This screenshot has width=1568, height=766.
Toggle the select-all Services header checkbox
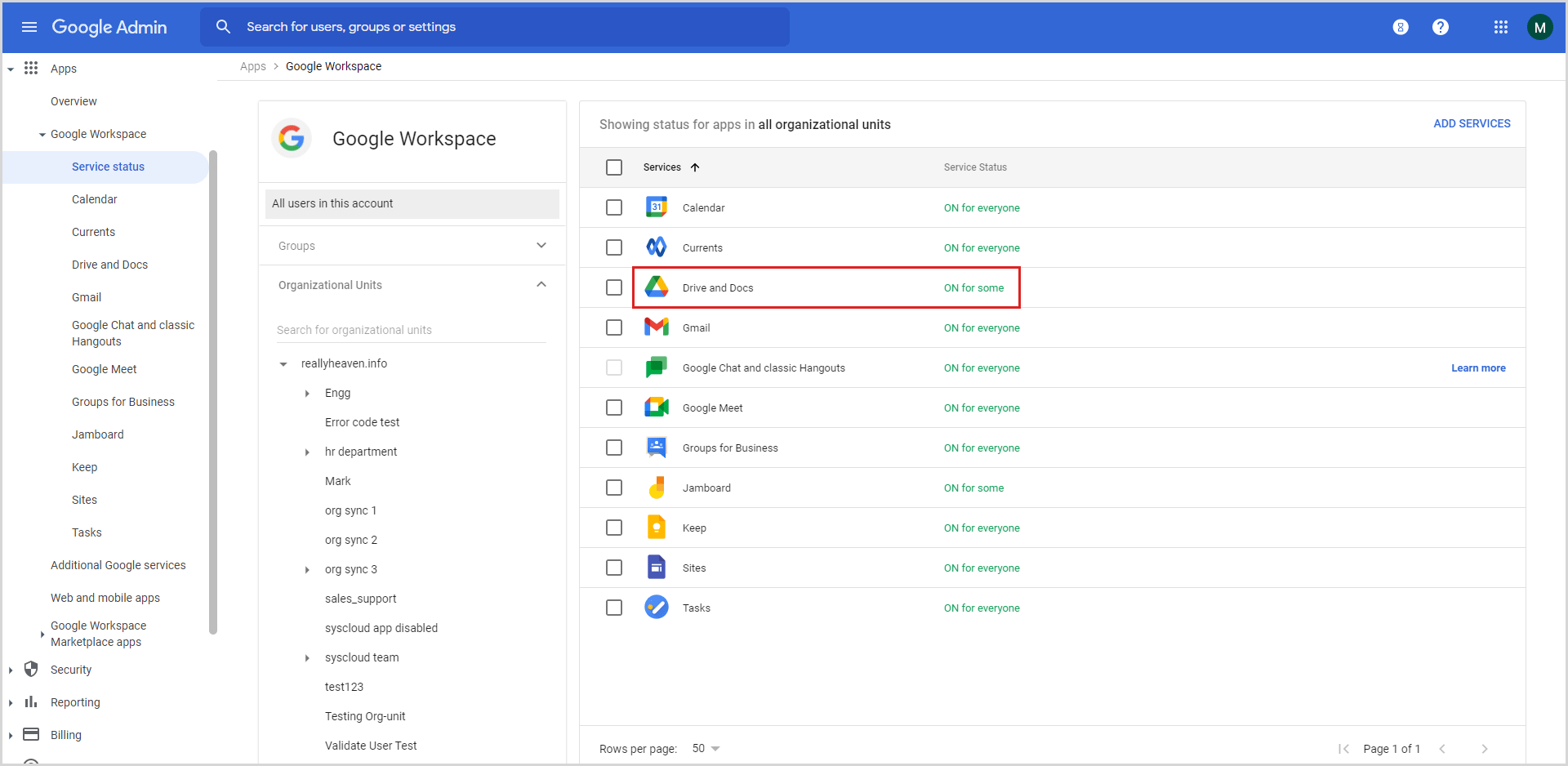[x=614, y=167]
